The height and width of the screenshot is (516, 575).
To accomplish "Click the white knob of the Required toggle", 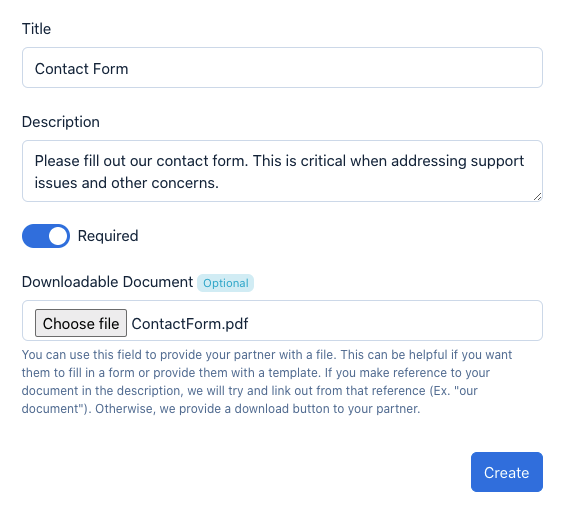I will point(58,236).
